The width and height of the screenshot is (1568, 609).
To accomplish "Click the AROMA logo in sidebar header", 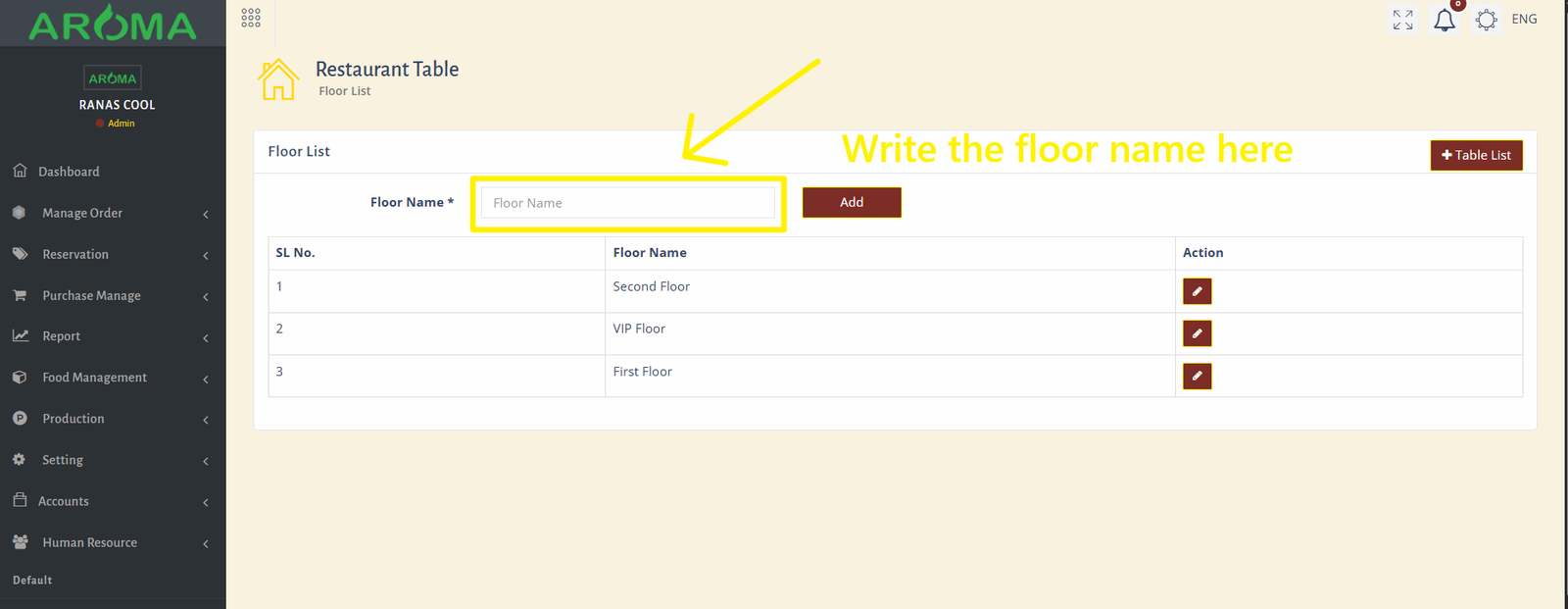I will pyautogui.click(x=113, y=24).
